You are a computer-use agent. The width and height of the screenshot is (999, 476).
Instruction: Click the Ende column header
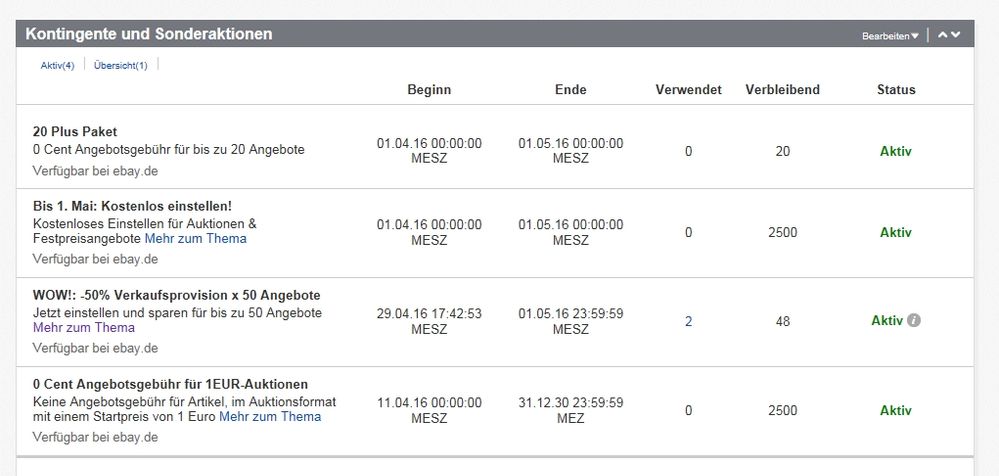570,90
